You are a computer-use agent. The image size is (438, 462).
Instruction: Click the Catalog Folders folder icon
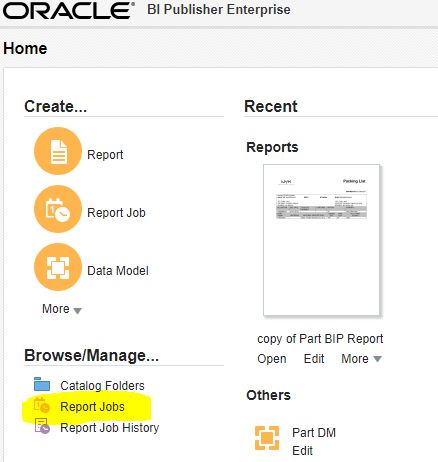click(42, 384)
